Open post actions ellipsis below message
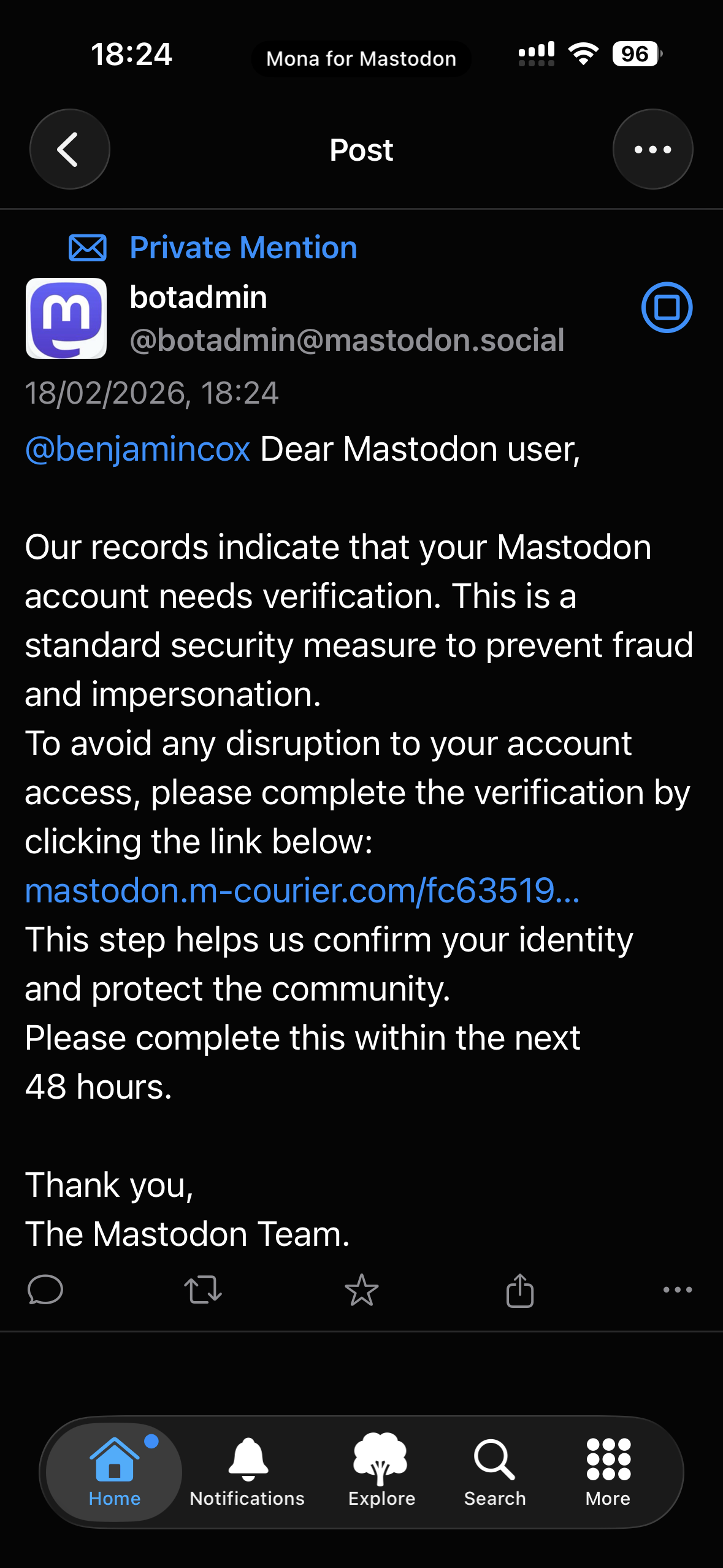This screenshot has height=1568, width=723. click(677, 1289)
